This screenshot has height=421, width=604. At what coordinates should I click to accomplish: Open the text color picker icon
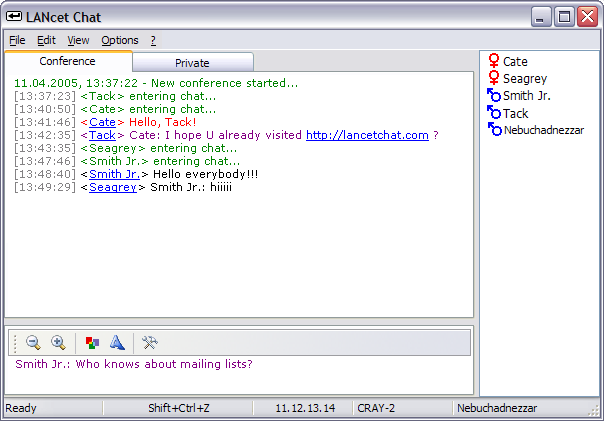[92, 343]
